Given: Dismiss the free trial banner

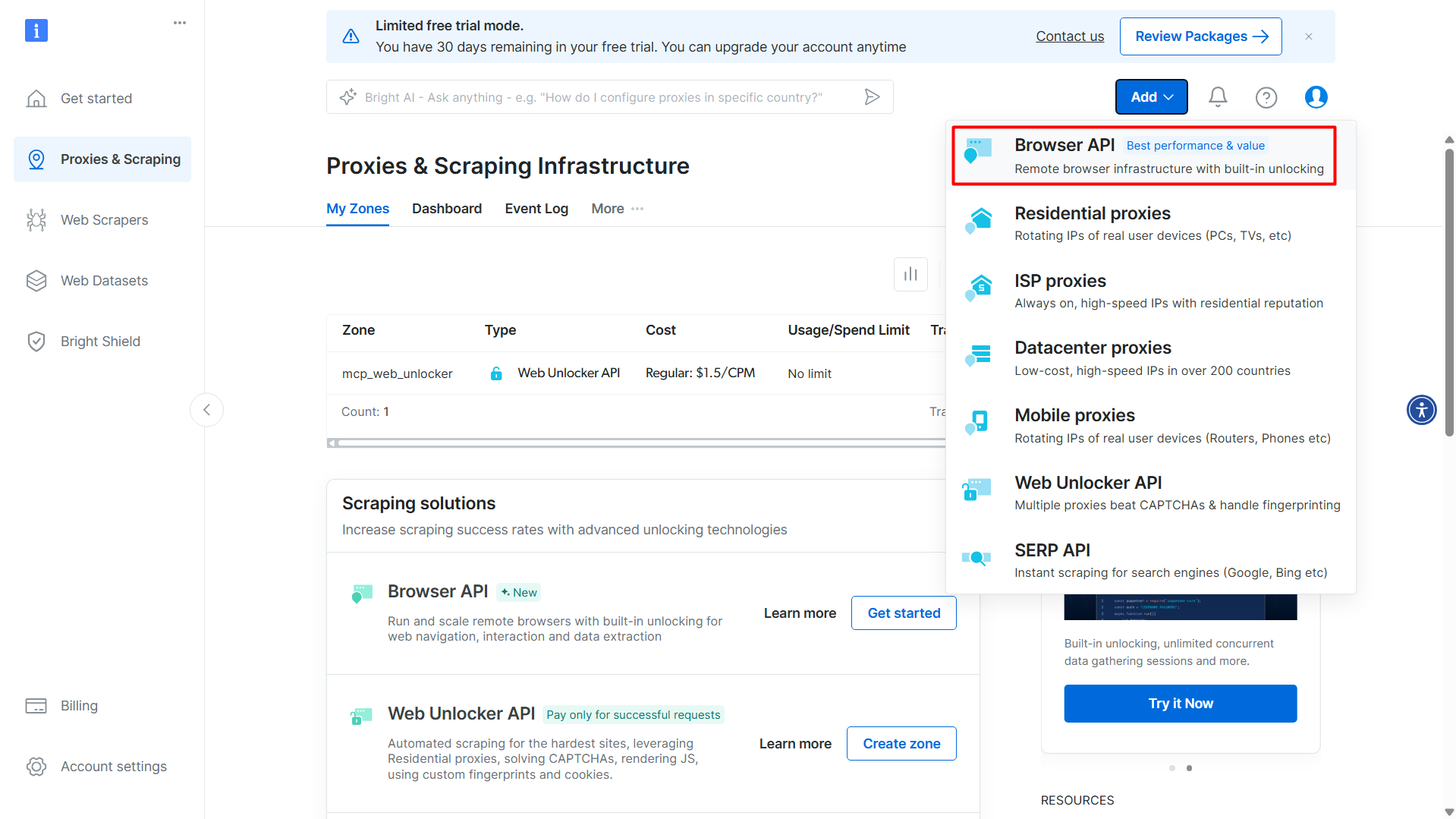Looking at the screenshot, I should (x=1309, y=36).
